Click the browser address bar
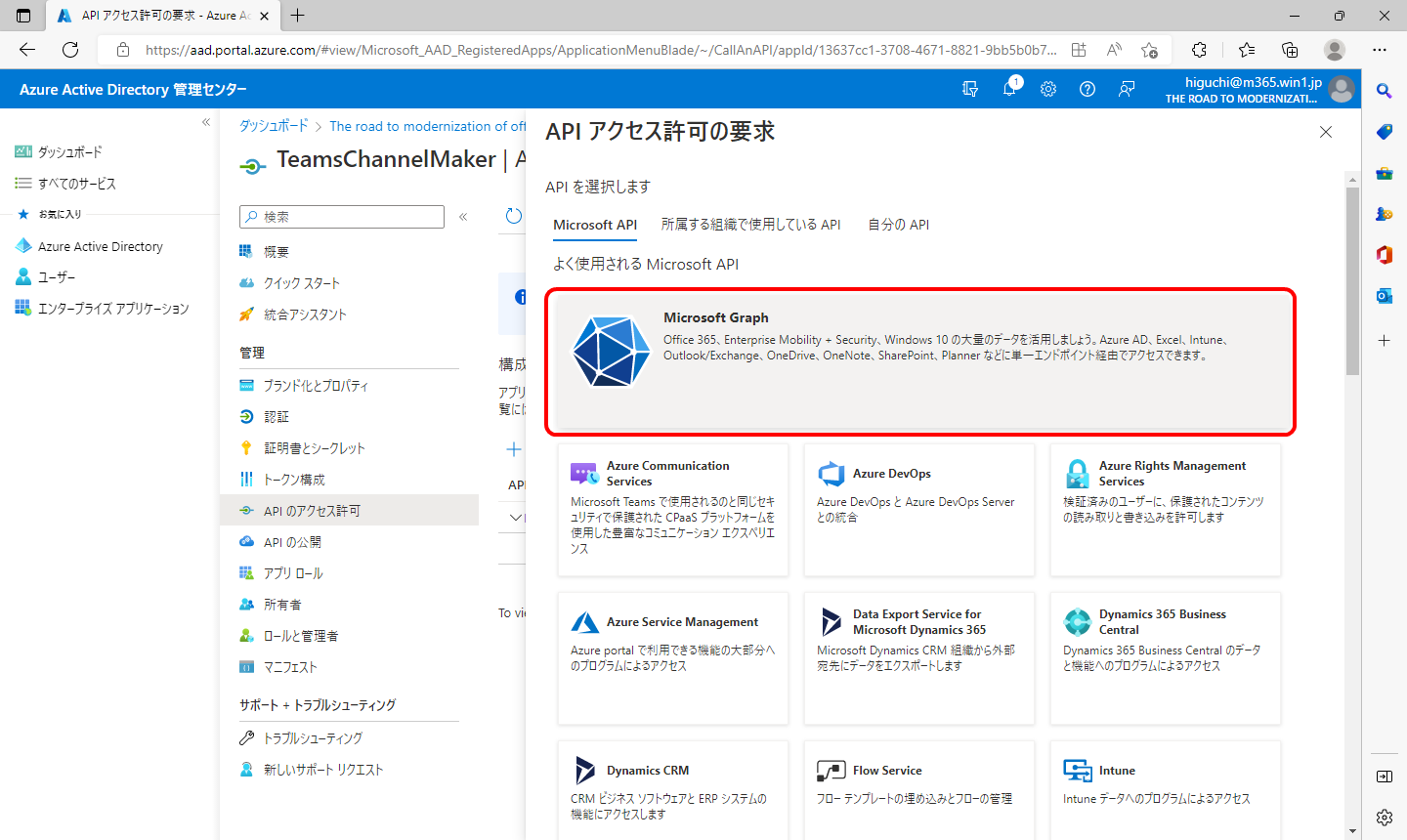This screenshot has height=840, width=1407. 600,50
